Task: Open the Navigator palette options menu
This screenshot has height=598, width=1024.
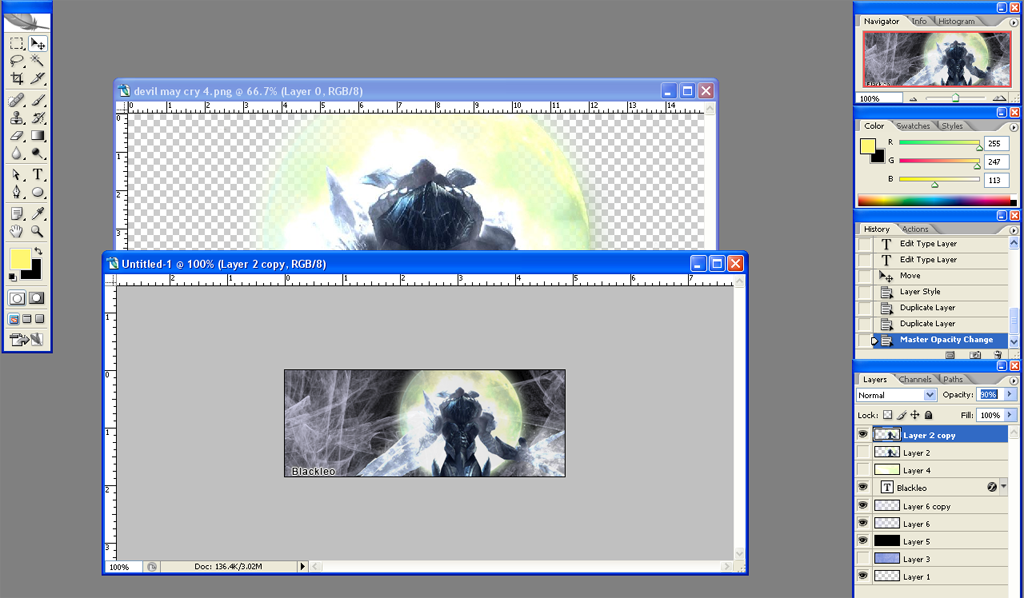Action: pyautogui.click(x=1014, y=22)
